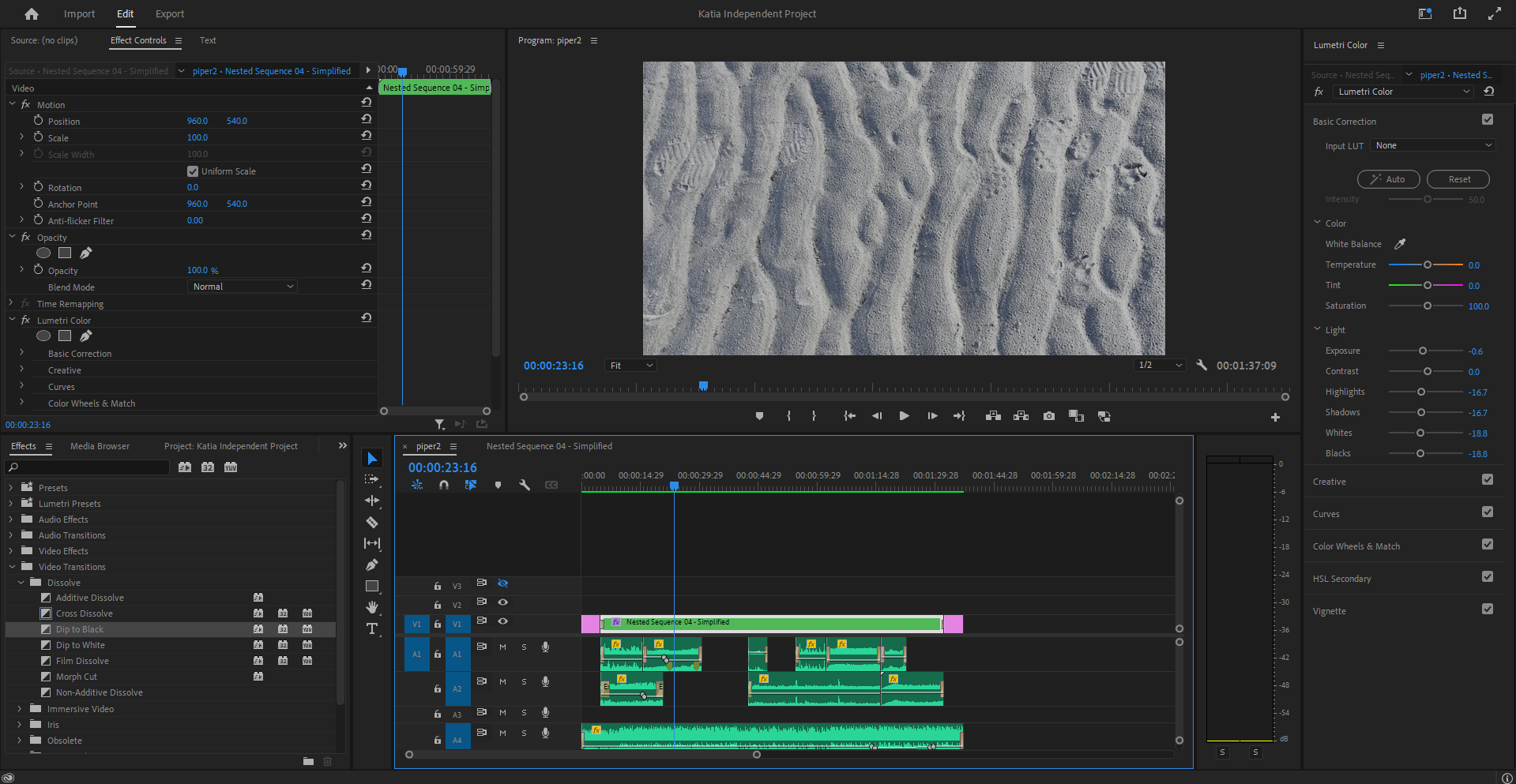1516x784 pixels.
Task: Reset the Position parameter in Motion
Action: pos(367,119)
